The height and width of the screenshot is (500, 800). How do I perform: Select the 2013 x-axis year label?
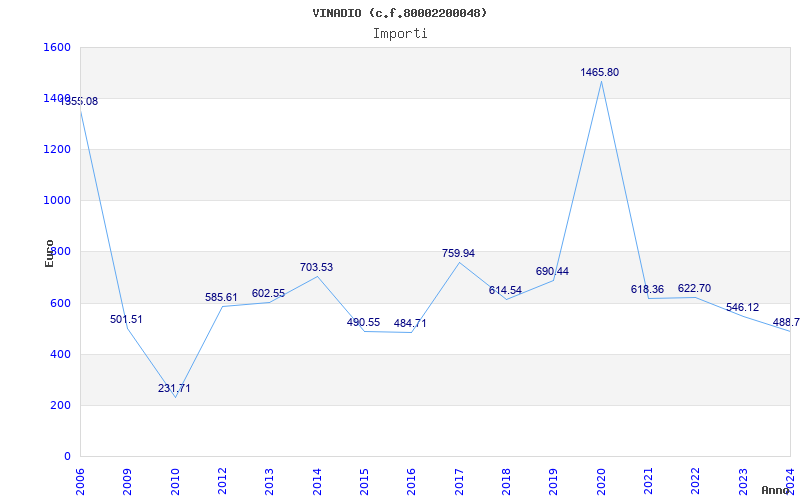[269, 481]
